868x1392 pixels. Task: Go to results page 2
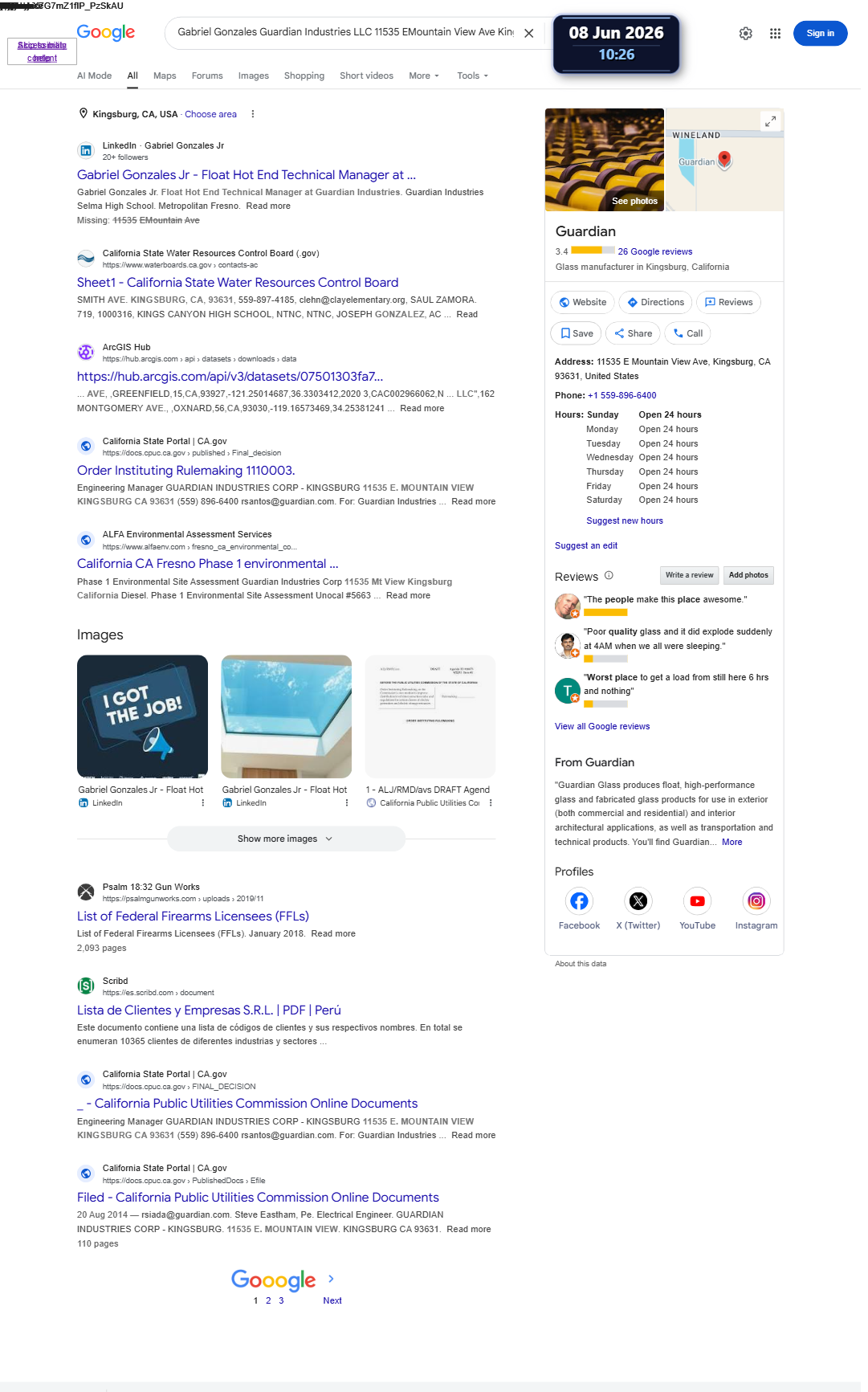pos(268,1300)
